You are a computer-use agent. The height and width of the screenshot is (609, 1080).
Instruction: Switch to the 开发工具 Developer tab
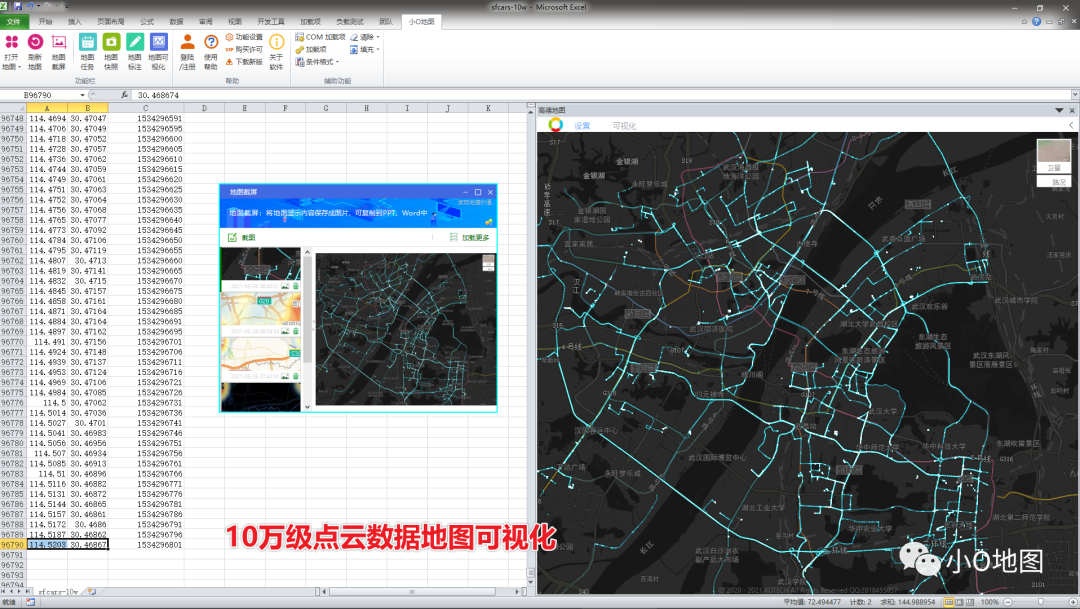(x=271, y=22)
